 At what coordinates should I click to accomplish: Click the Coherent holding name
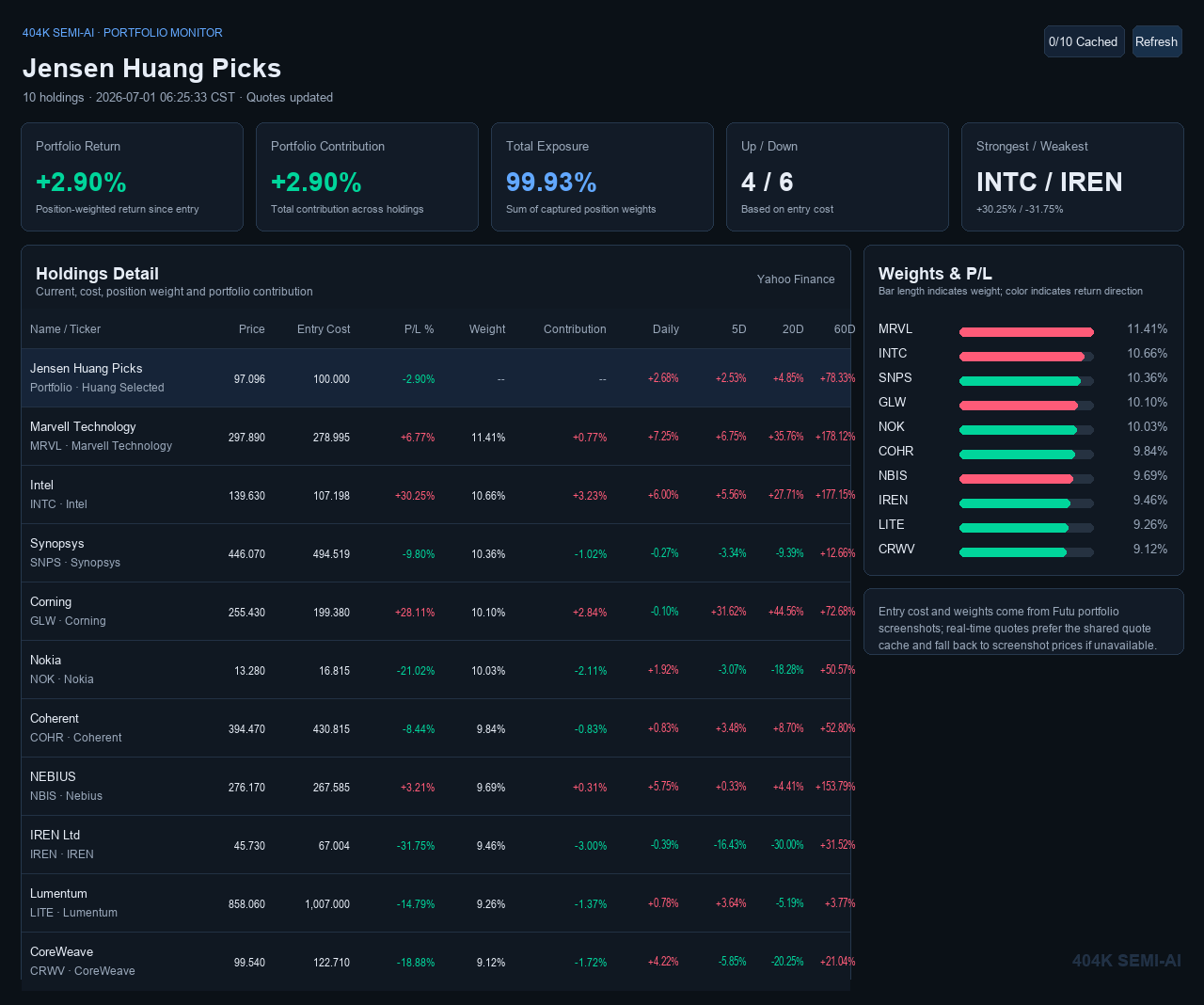pyautogui.click(x=55, y=719)
